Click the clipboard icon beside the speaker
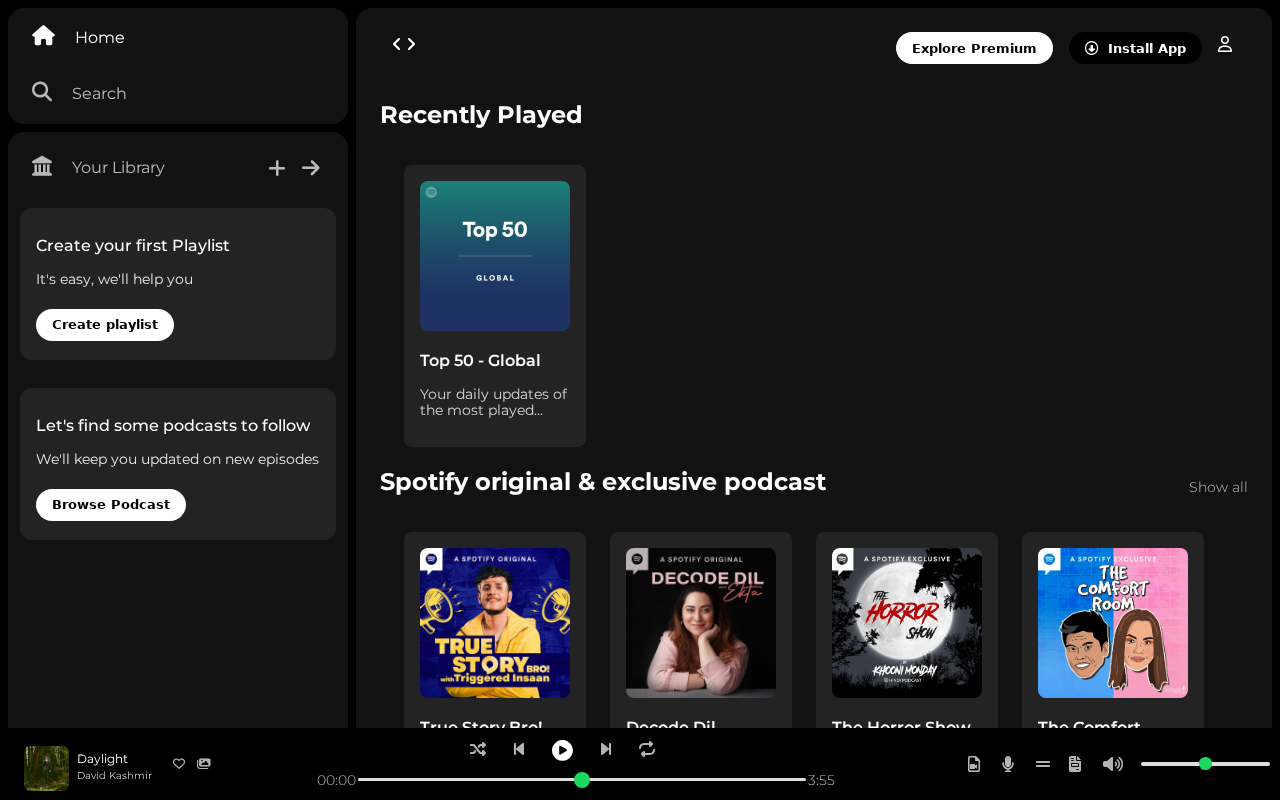The height and width of the screenshot is (800, 1280). click(x=1075, y=764)
